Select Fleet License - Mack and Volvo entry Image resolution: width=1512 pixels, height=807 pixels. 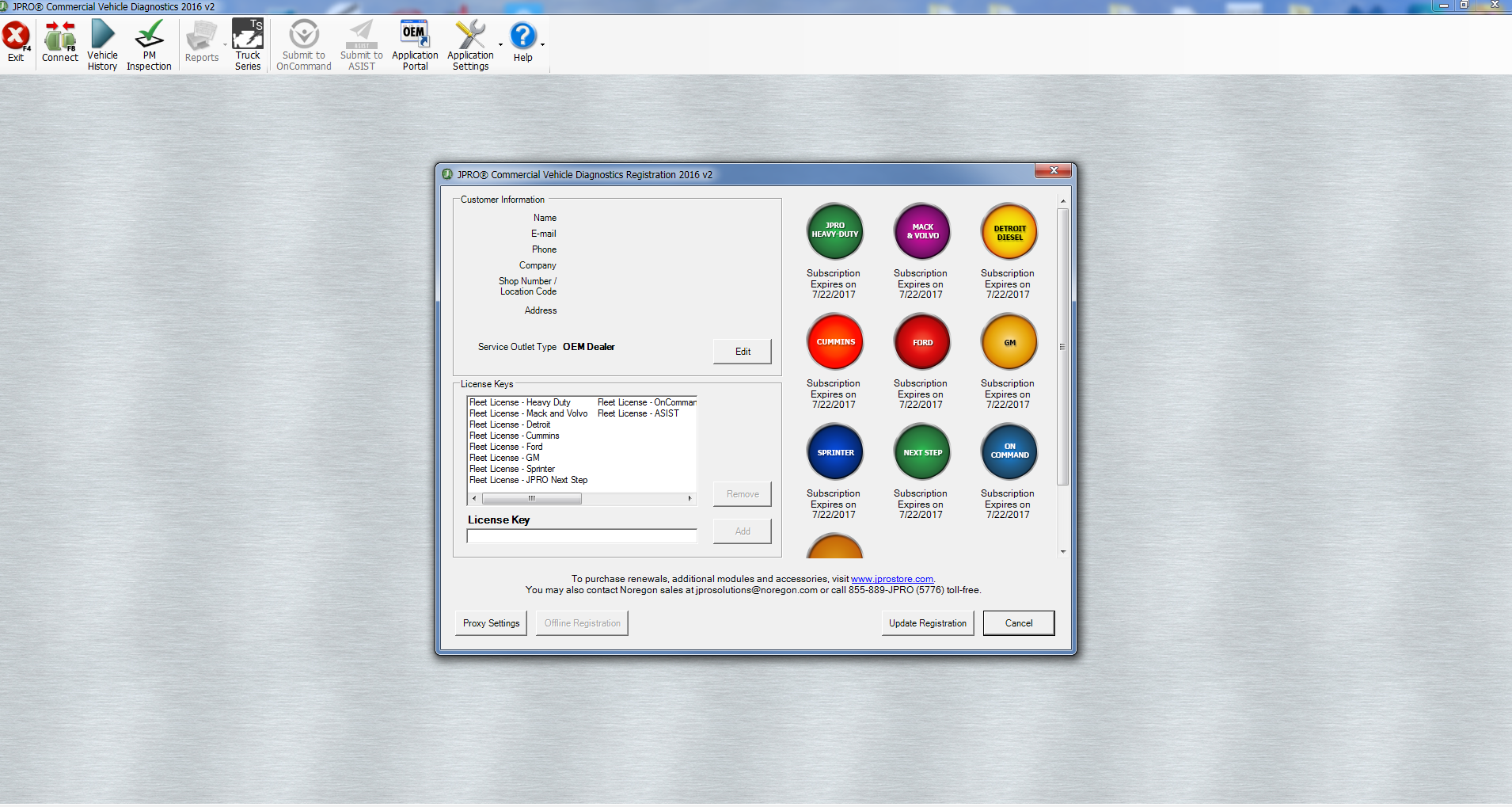pyautogui.click(x=529, y=413)
